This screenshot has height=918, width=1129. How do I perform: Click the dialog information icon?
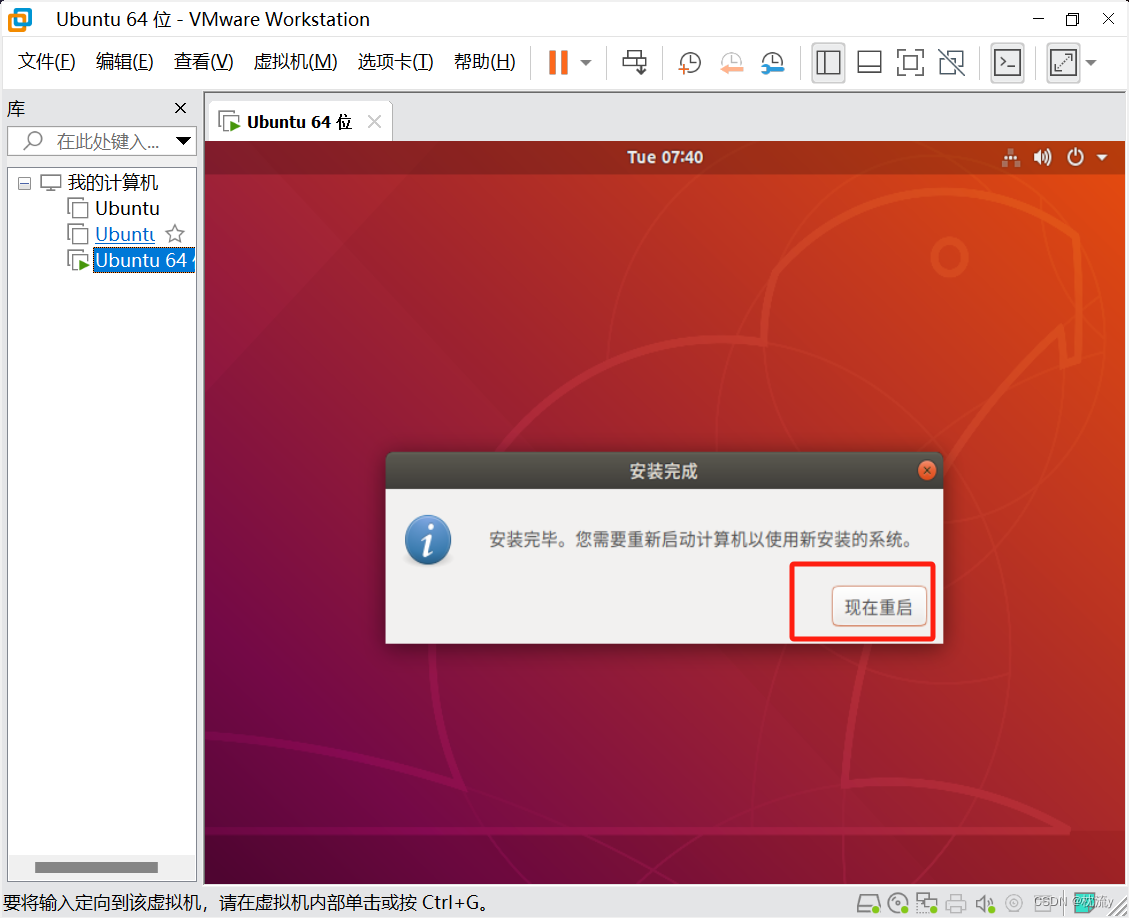point(428,540)
